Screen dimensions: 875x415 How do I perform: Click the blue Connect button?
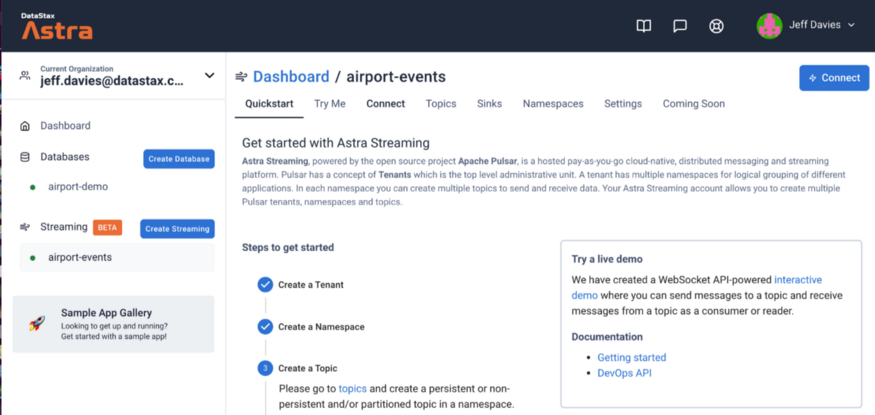pyautogui.click(x=834, y=78)
